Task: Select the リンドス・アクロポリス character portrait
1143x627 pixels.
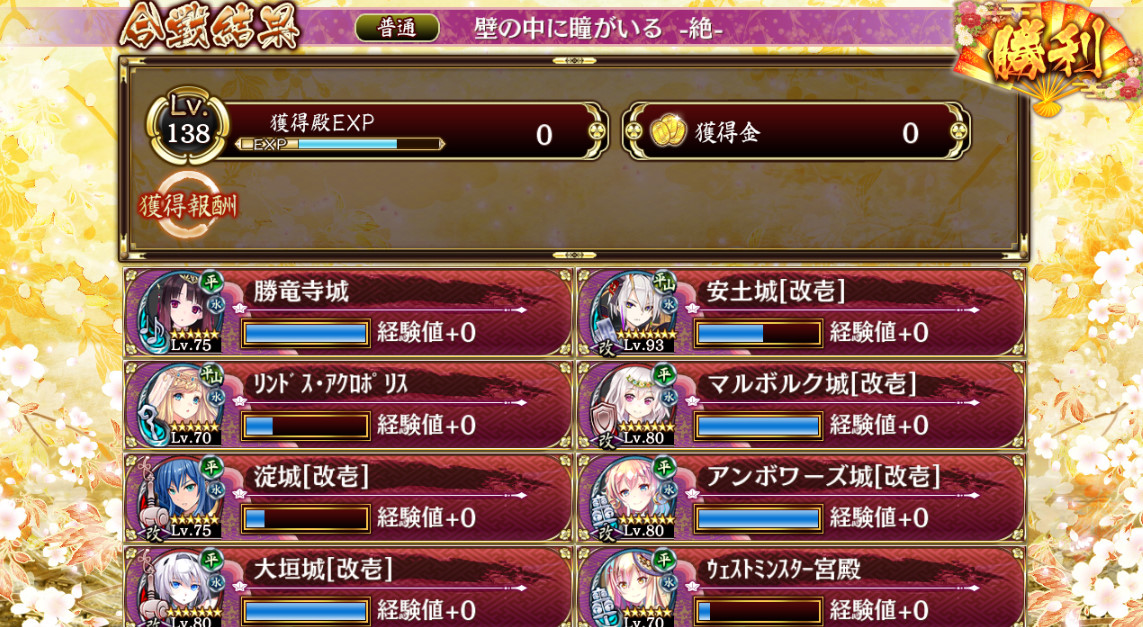Action: coord(179,406)
